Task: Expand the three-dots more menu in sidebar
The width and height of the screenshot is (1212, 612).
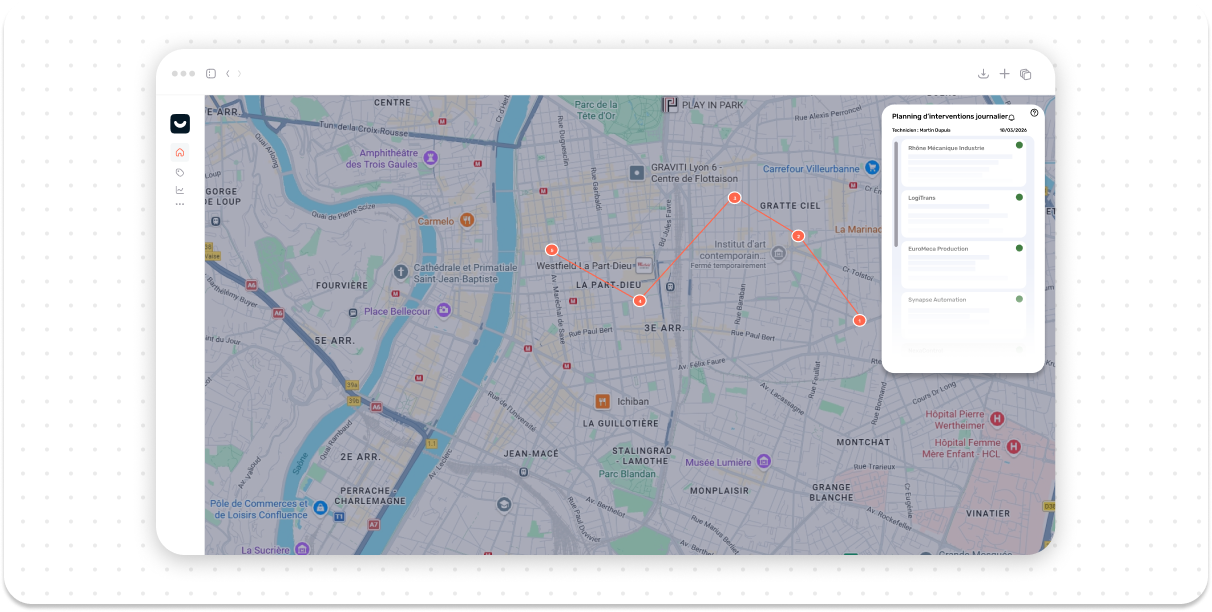Action: click(180, 204)
